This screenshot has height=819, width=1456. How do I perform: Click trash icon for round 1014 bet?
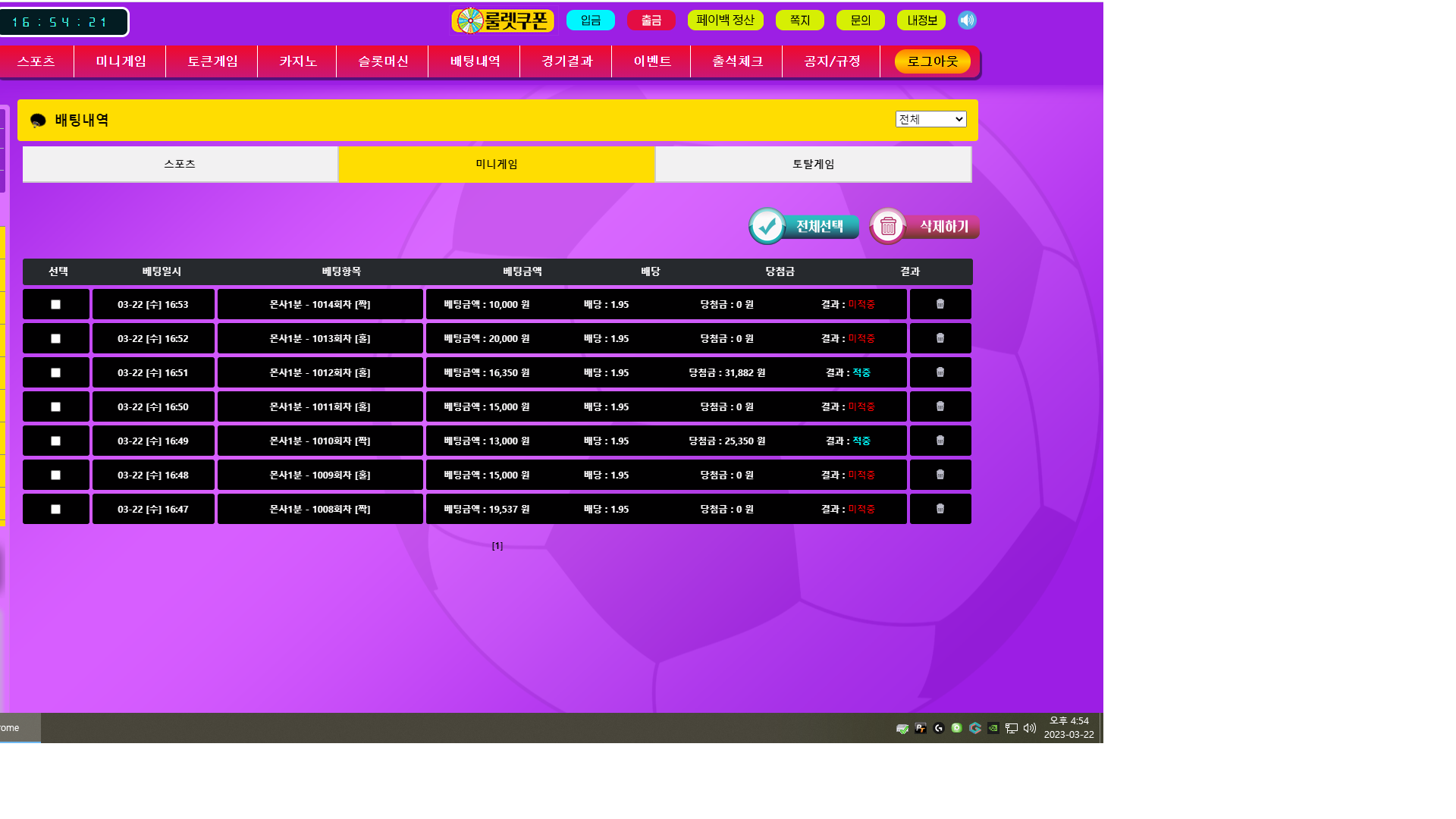940,304
